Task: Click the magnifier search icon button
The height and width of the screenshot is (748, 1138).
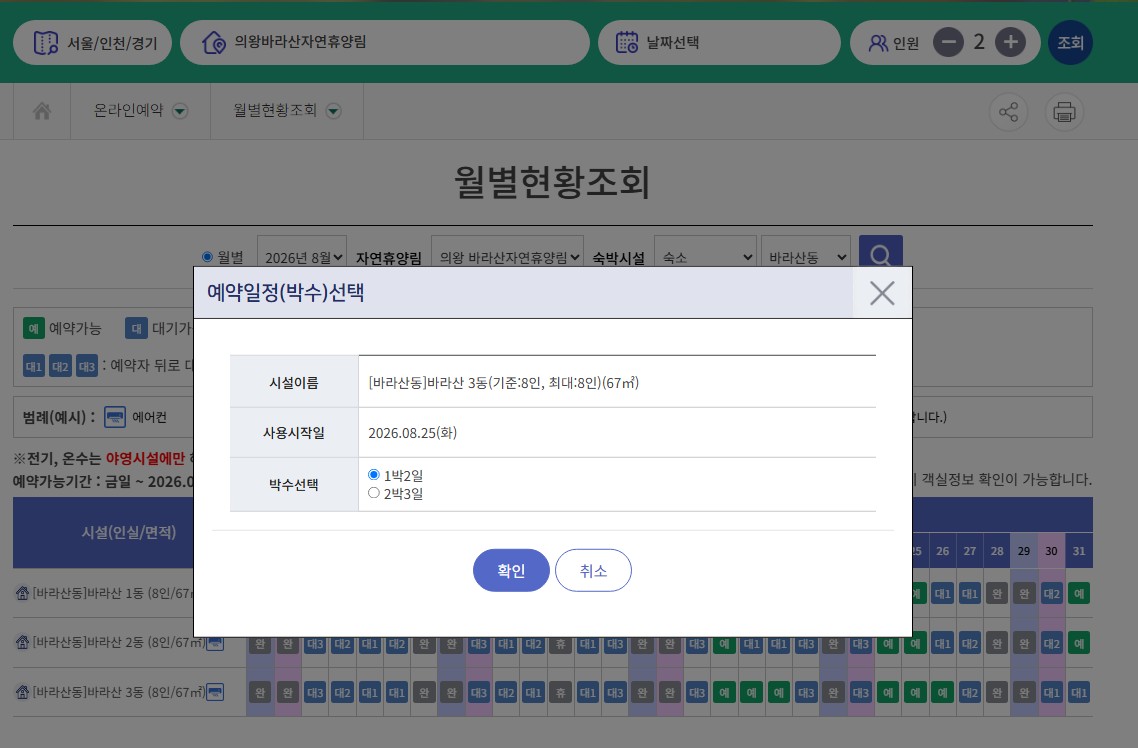Action: (880, 251)
